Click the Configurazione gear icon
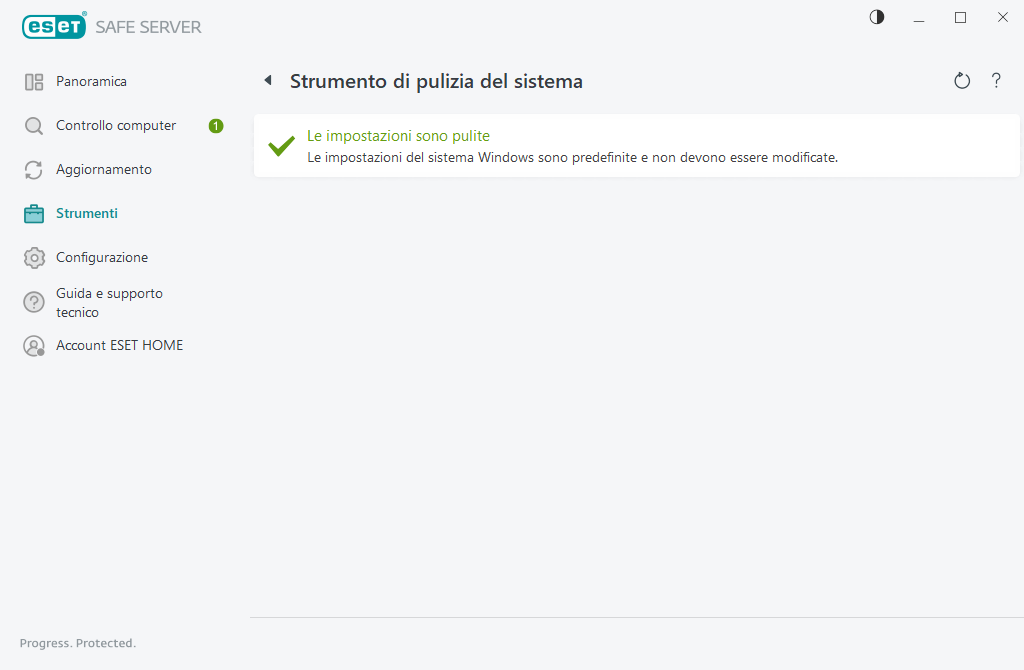 coord(34,258)
